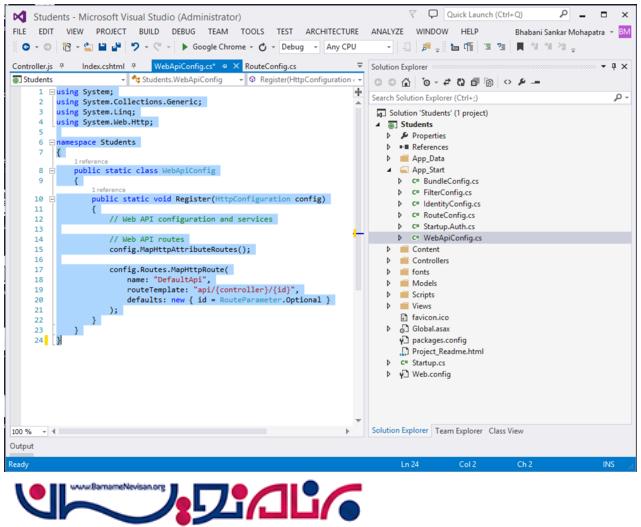
Task: Click the Search Solution Explorer field
Action: click(495, 98)
